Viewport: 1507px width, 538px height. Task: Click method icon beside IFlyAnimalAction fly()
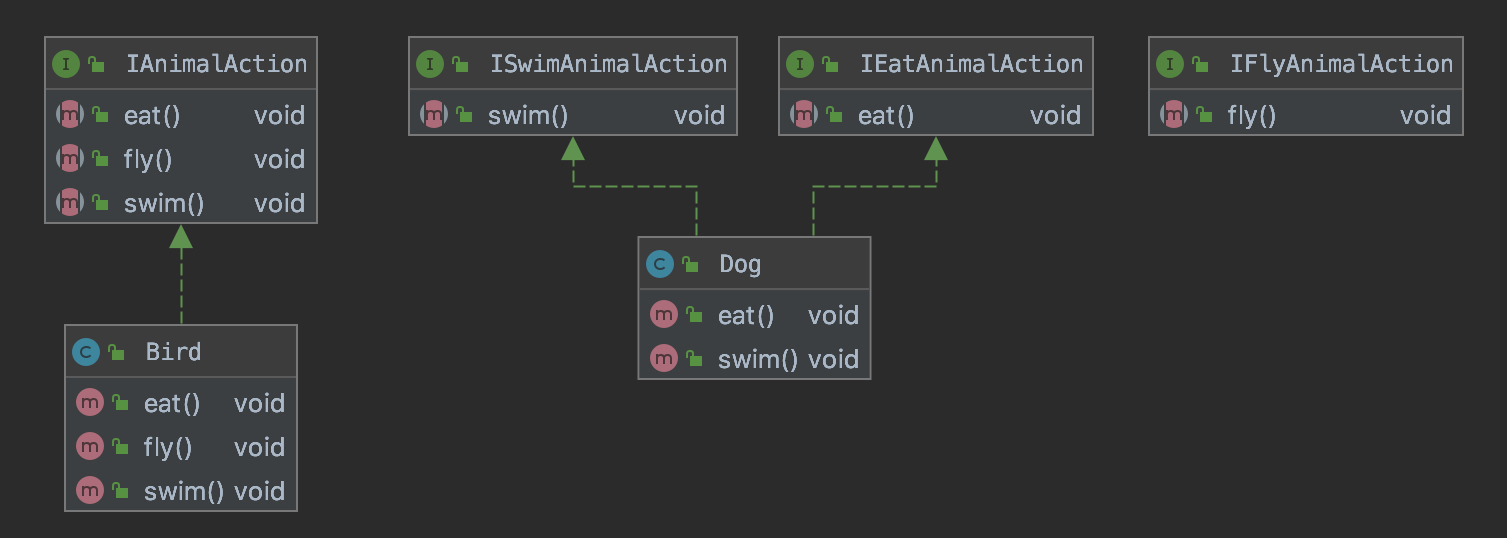1174,115
